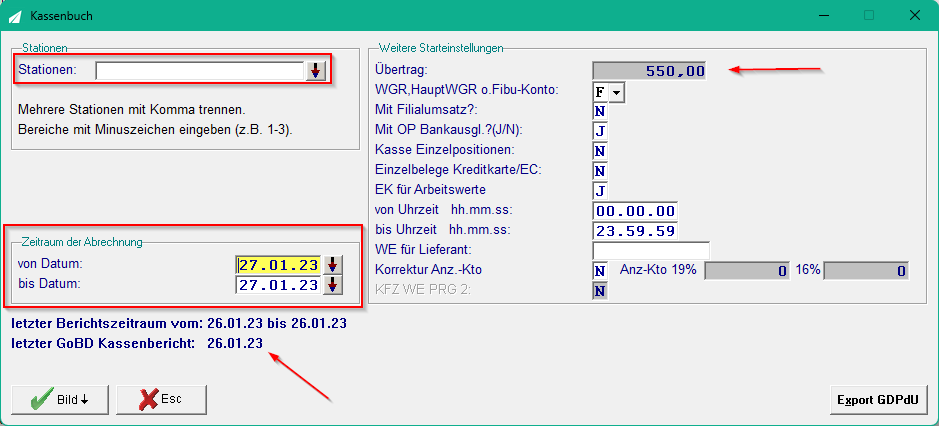Click the bis Uhrzeit time field
The height and width of the screenshot is (426, 939).
pyautogui.click(x=635, y=231)
